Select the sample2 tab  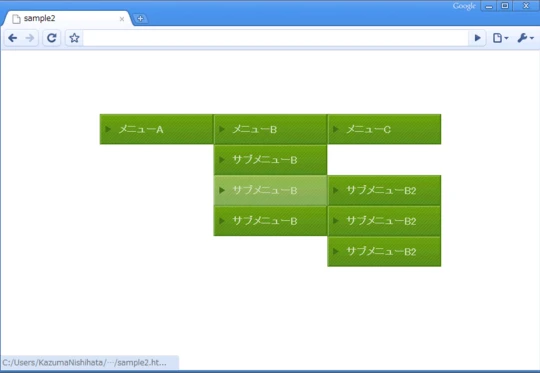[x=67, y=19]
